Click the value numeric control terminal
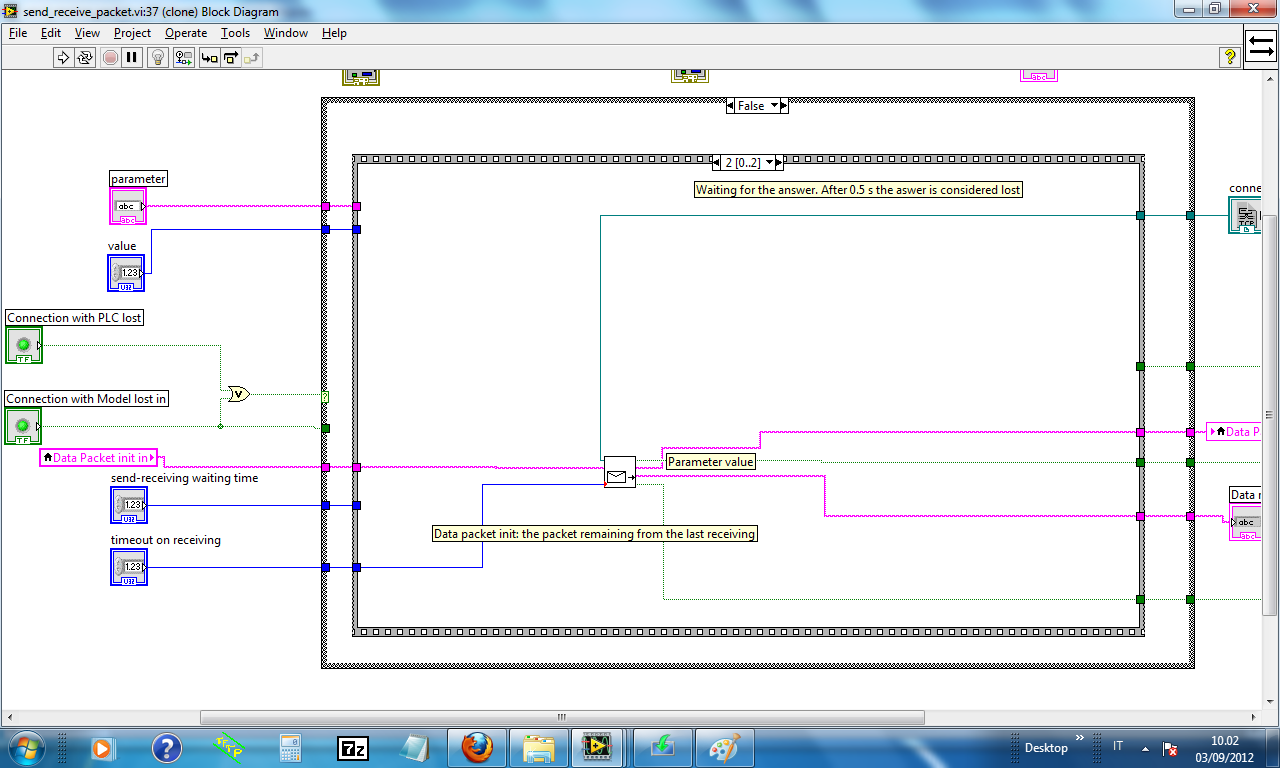1280x768 pixels. coord(128,272)
